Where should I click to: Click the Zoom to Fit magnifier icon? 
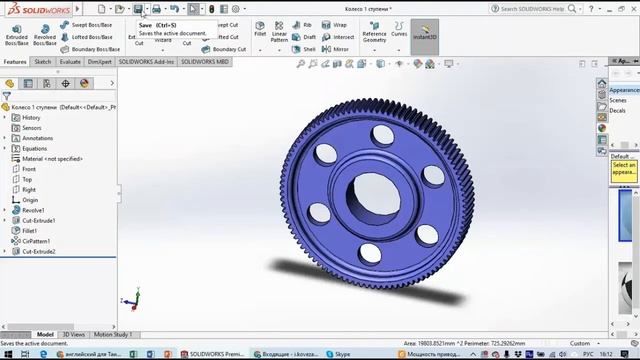point(301,64)
